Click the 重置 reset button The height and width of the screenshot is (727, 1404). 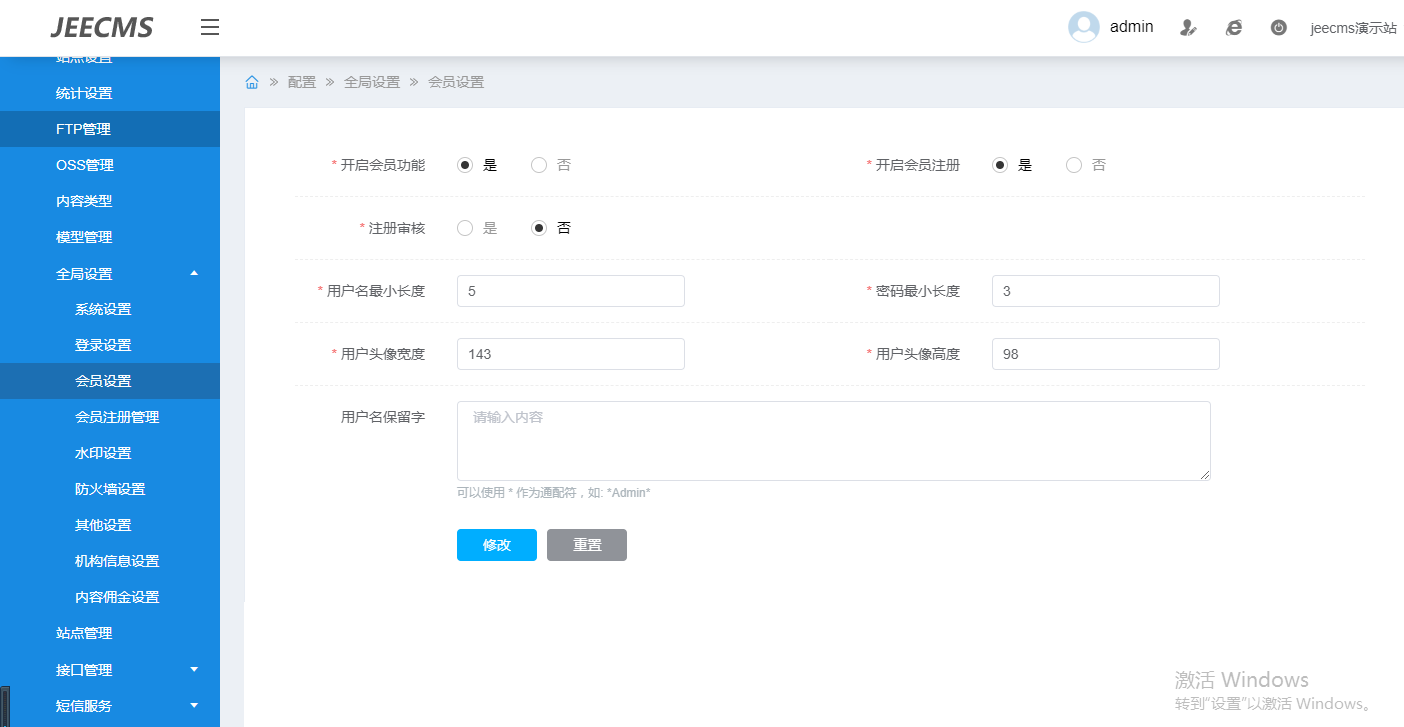click(587, 545)
